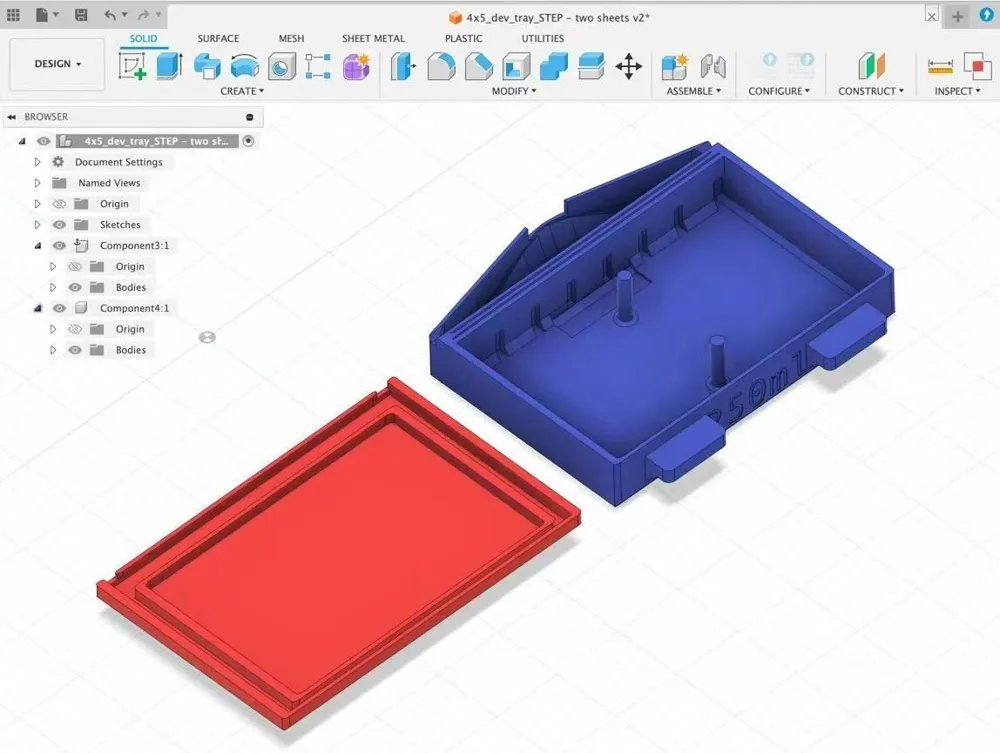Select the Chamfer tool
Image resolution: width=1000 pixels, height=753 pixels.
(x=478, y=66)
